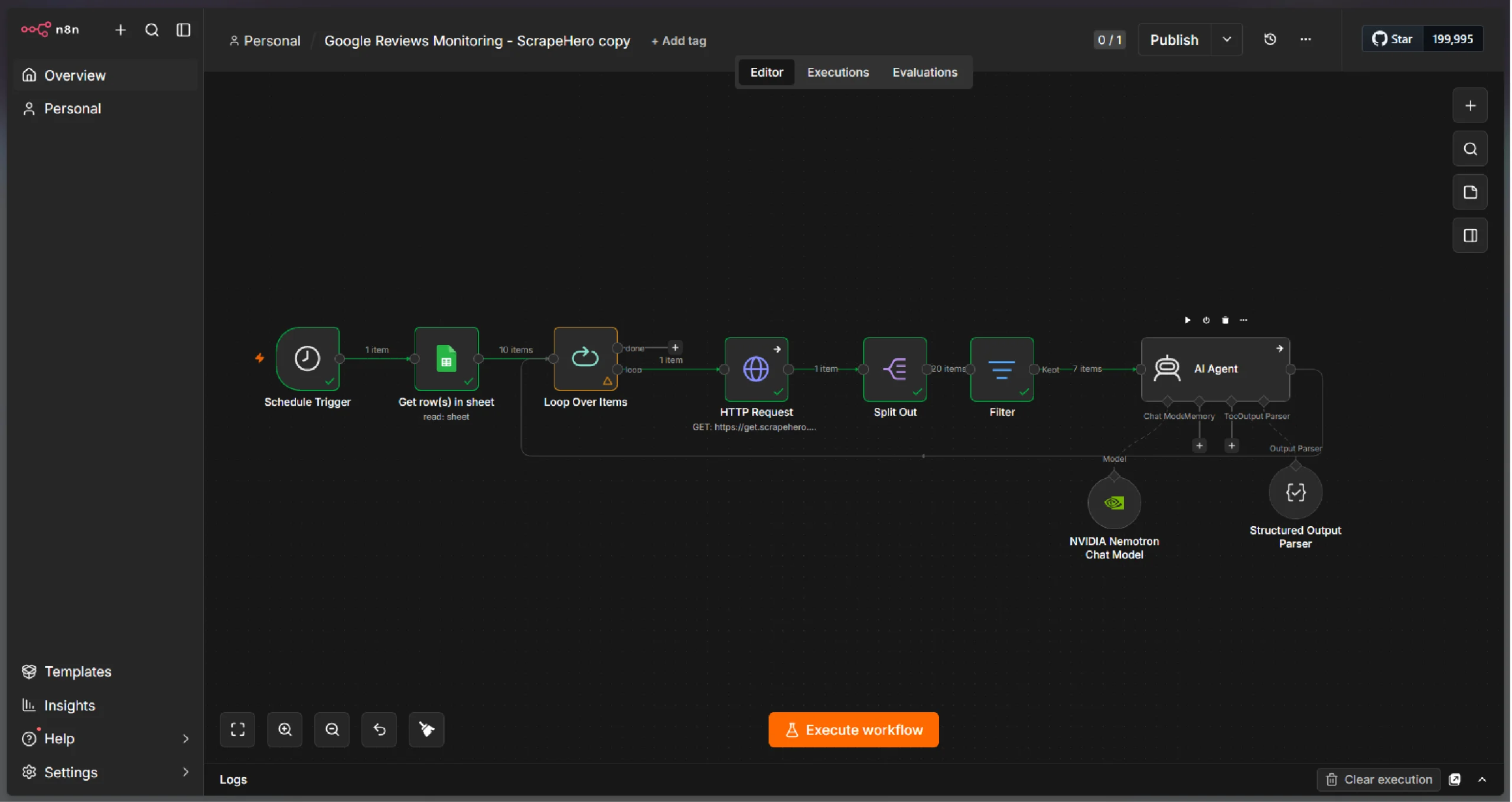Screen dimensions: 1512x802
Task: Open AI Agent node more options
Action: click(x=1243, y=320)
